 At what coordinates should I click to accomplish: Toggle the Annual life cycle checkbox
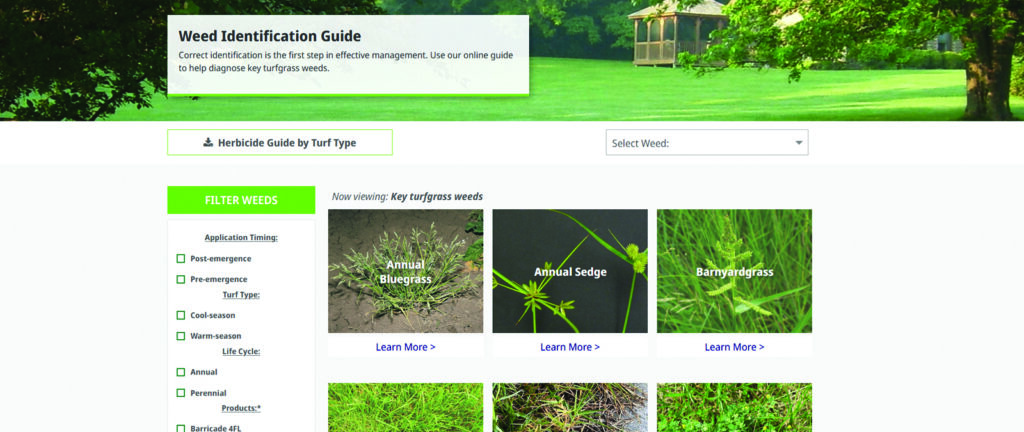(x=181, y=372)
